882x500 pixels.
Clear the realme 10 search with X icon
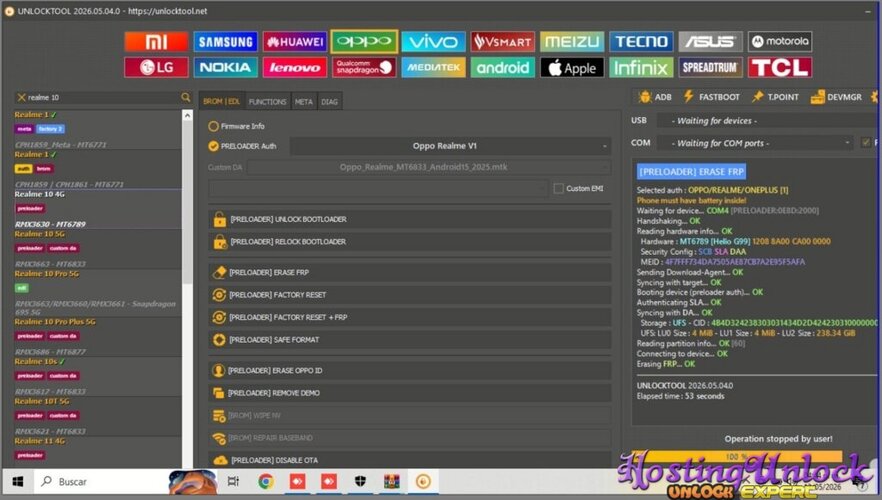coord(21,97)
